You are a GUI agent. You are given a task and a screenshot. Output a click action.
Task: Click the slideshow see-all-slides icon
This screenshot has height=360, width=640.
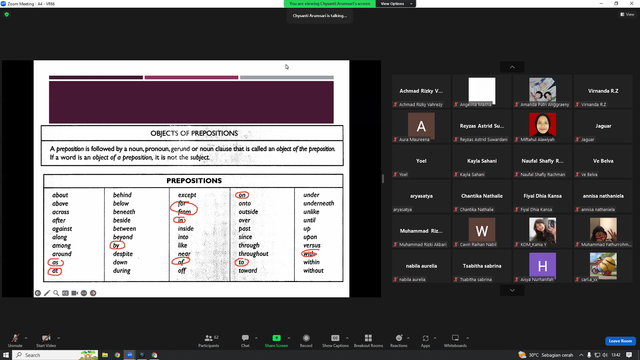tap(65, 293)
